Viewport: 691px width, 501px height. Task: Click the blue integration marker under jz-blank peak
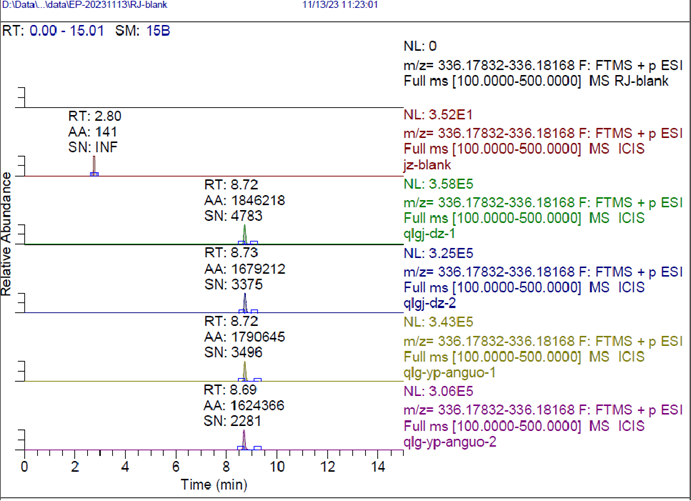click(94, 174)
